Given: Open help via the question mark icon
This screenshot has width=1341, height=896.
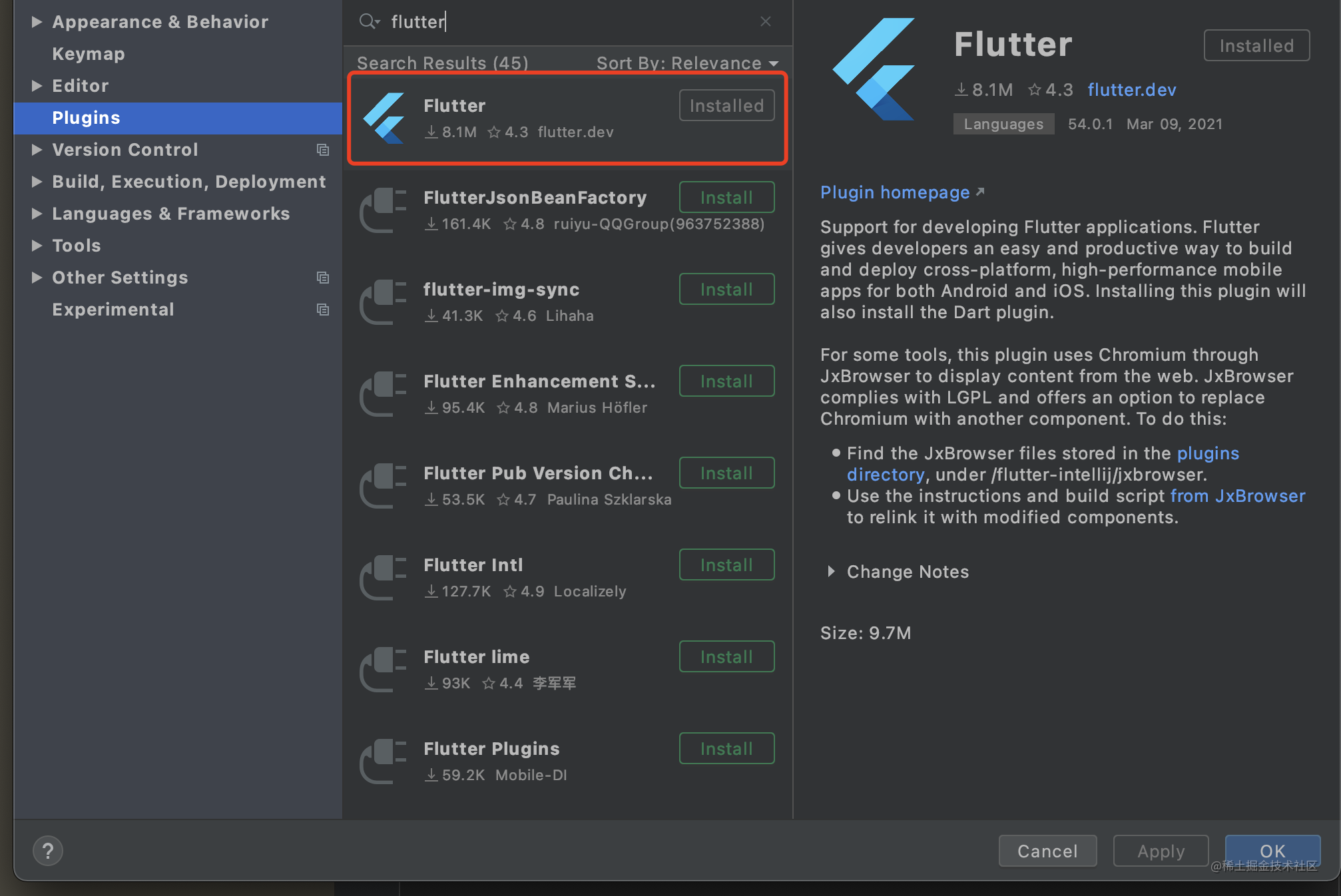Looking at the screenshot, I should coord(47,850).
